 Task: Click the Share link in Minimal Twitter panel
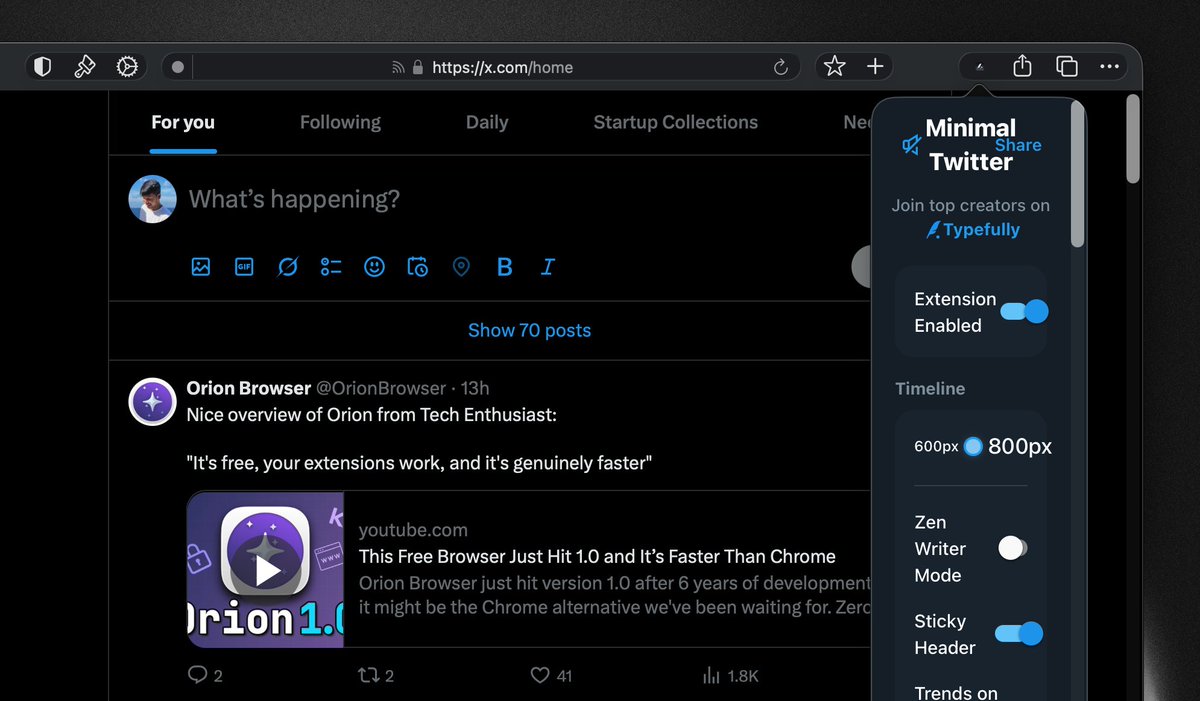click(1018, 145)
